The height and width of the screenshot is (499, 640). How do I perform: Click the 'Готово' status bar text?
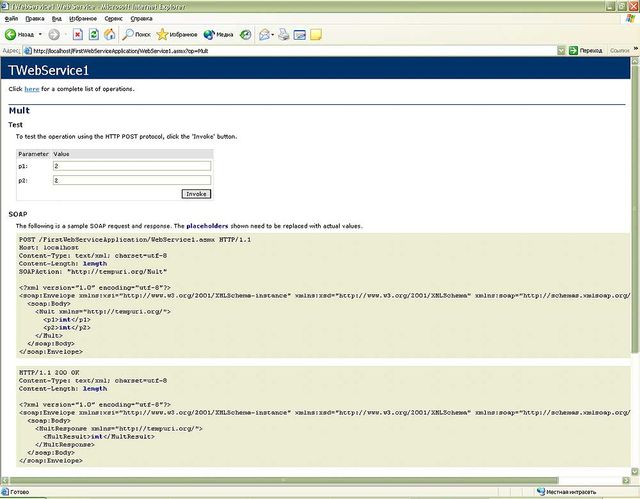pyautogui.click(x=20, y=492)
